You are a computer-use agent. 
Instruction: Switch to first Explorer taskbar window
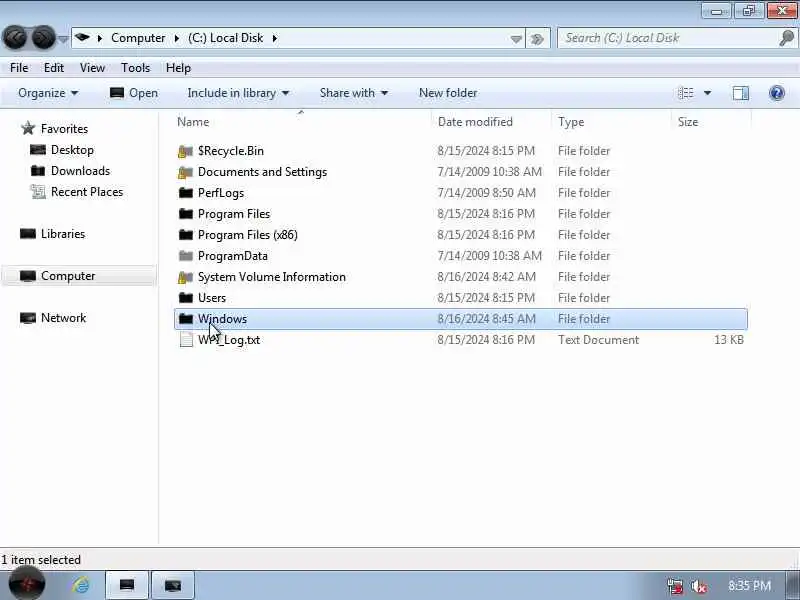[127, 585]
